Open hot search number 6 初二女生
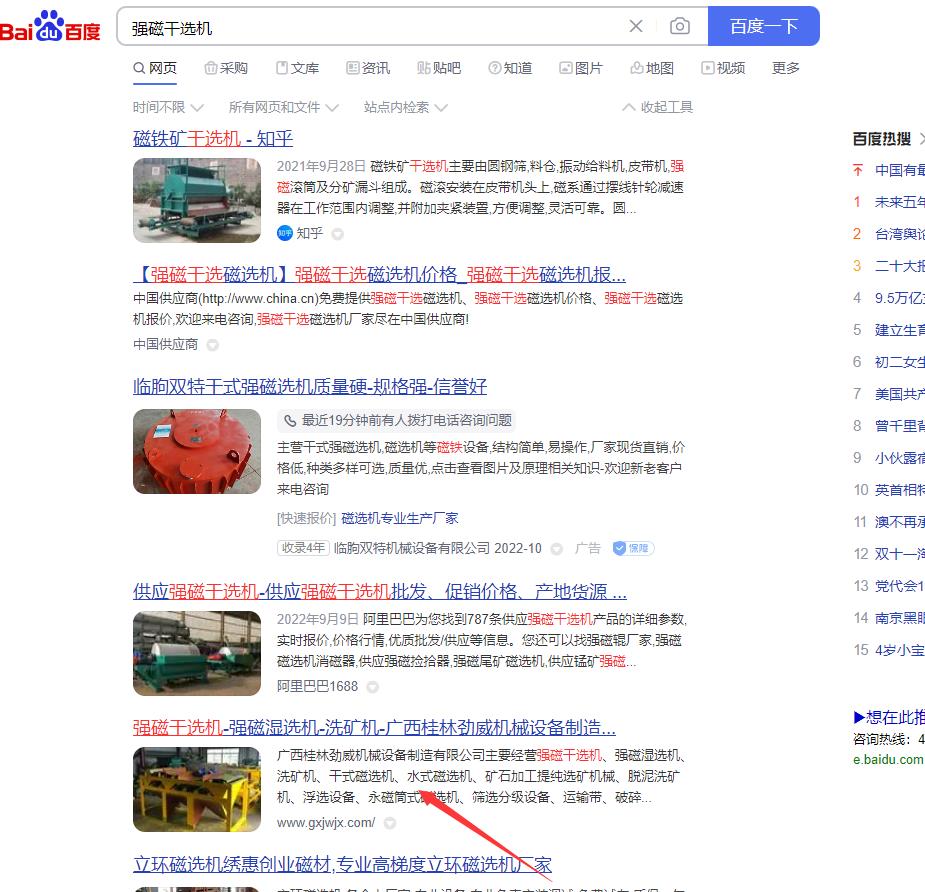The height and width of the screenshot is (892, 925). (x=899, y=362)
